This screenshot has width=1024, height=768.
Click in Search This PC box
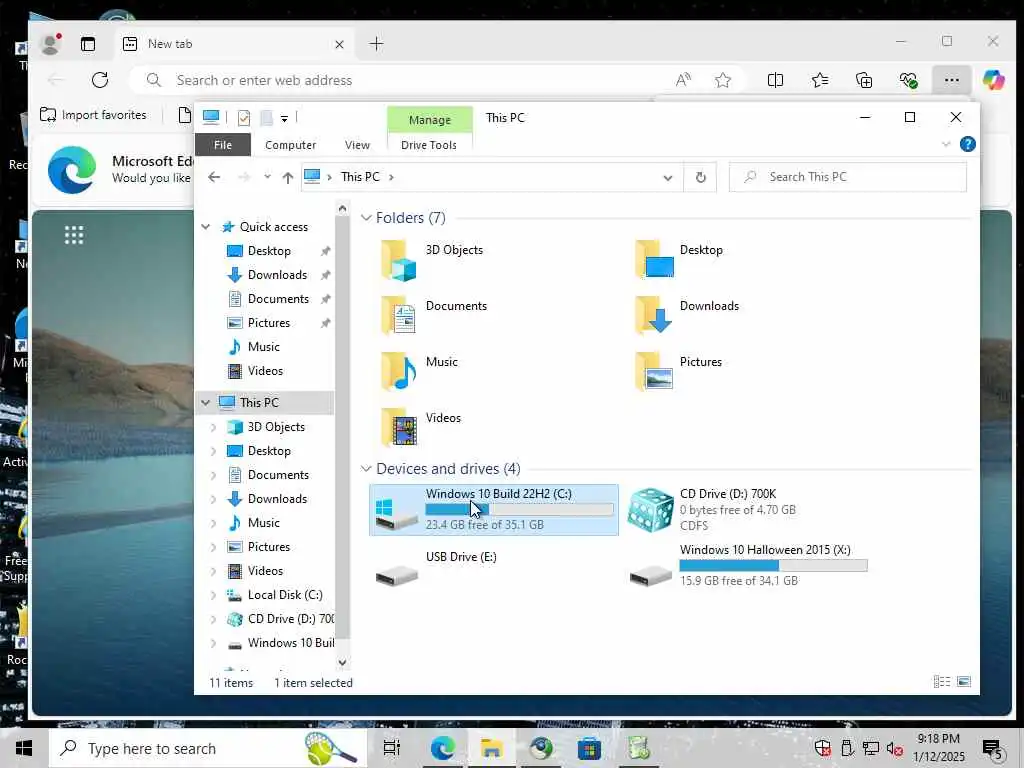[848, 177]
